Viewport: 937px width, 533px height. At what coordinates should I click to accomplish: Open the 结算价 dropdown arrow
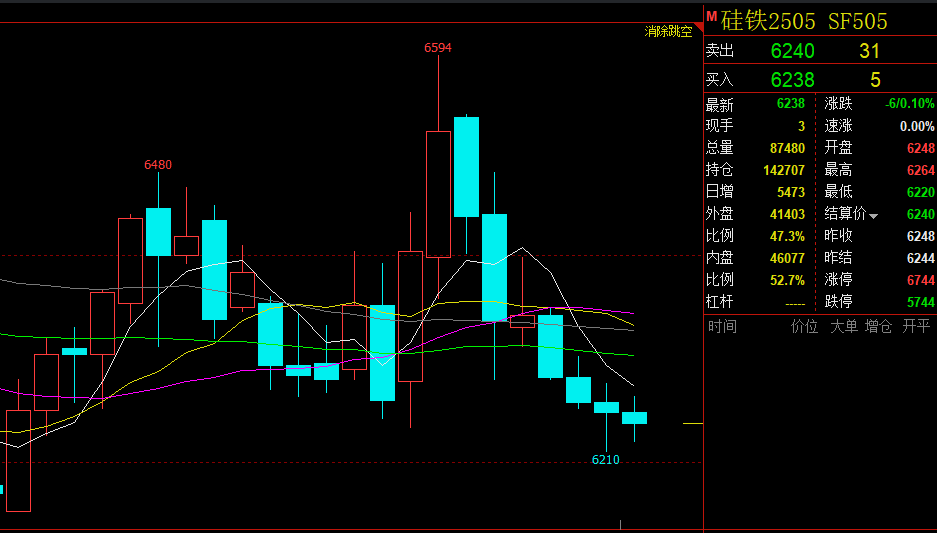[x=874, y=216]
